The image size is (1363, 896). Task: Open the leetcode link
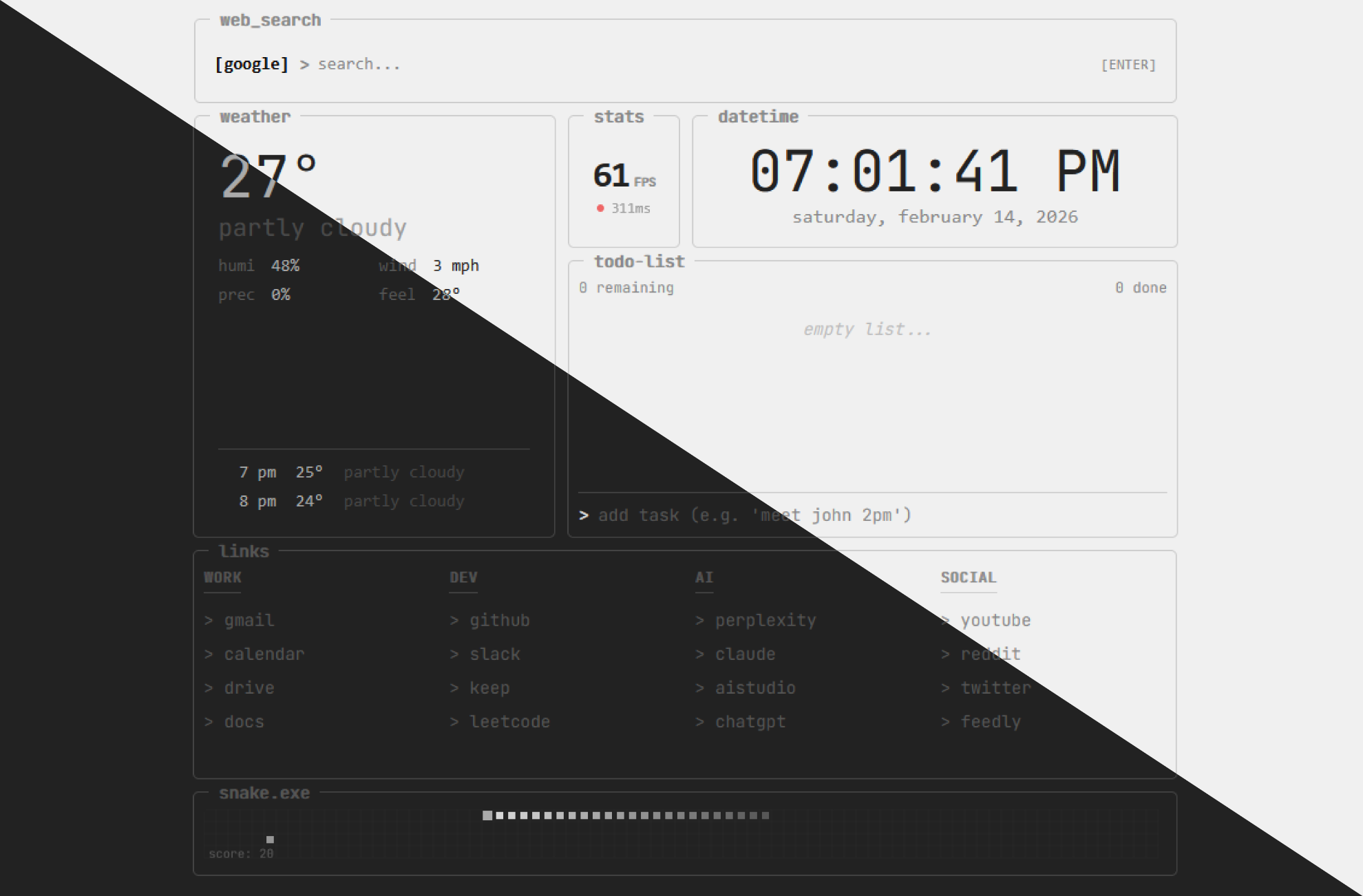(509, 721)
